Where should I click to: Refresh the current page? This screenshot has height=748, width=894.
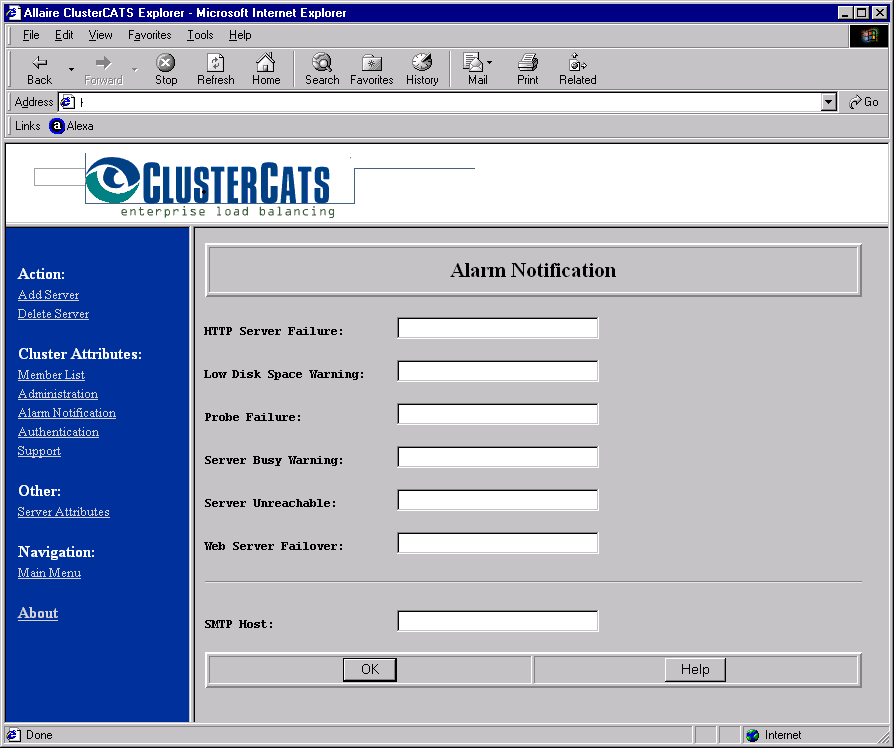point(216,70)
